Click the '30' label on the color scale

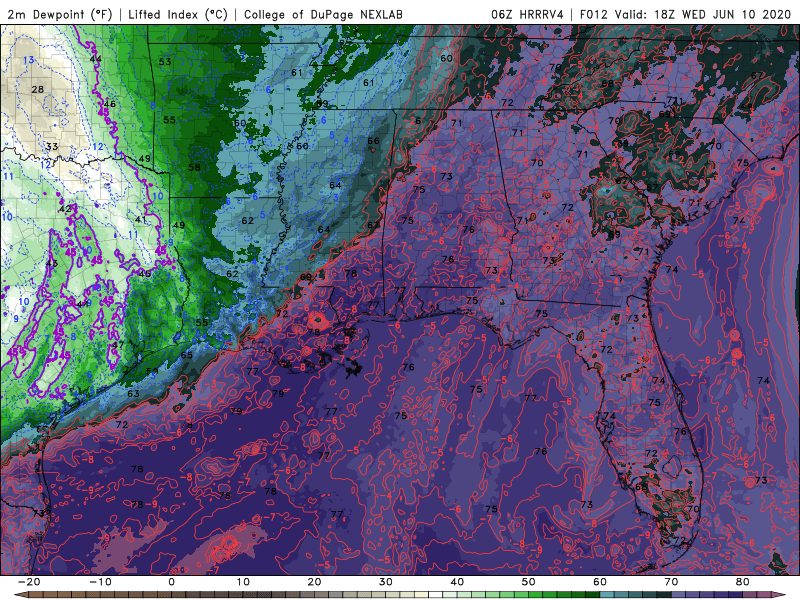(386, 582)
